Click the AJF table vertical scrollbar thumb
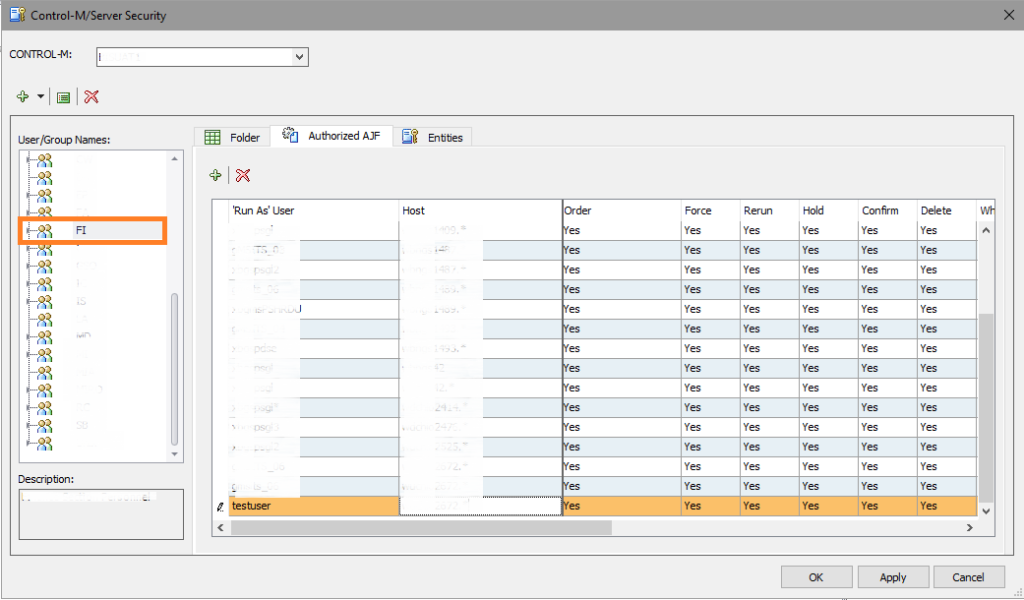1024x600 pixels. click(986, 408)
